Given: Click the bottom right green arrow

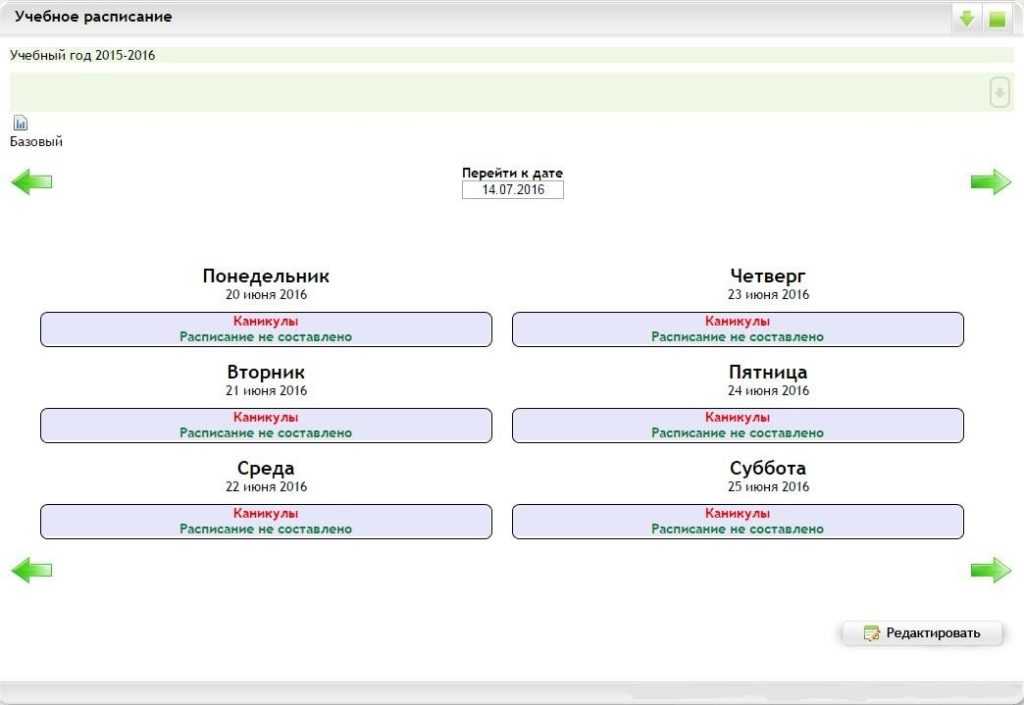Looking at the screenshot, I should click(991, 570).
